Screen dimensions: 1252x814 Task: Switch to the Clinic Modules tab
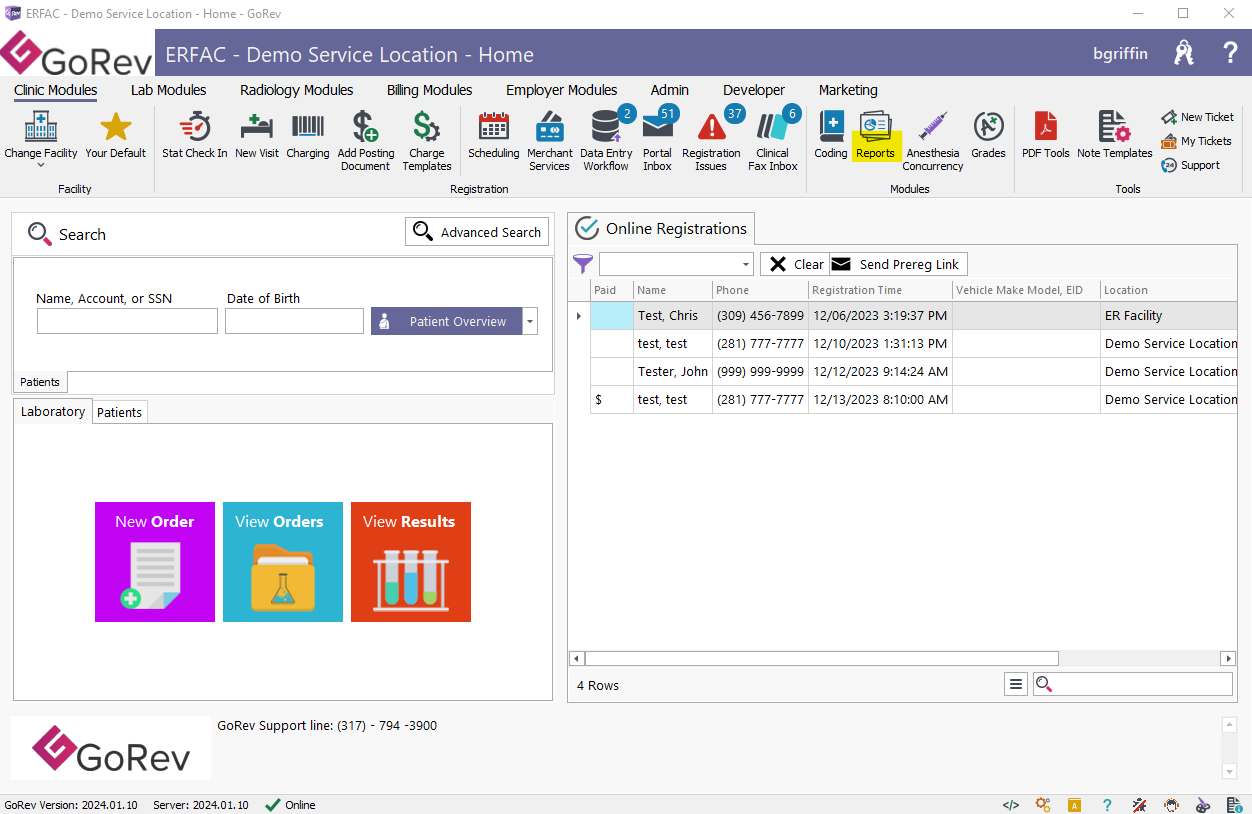[x=56, y=90]
